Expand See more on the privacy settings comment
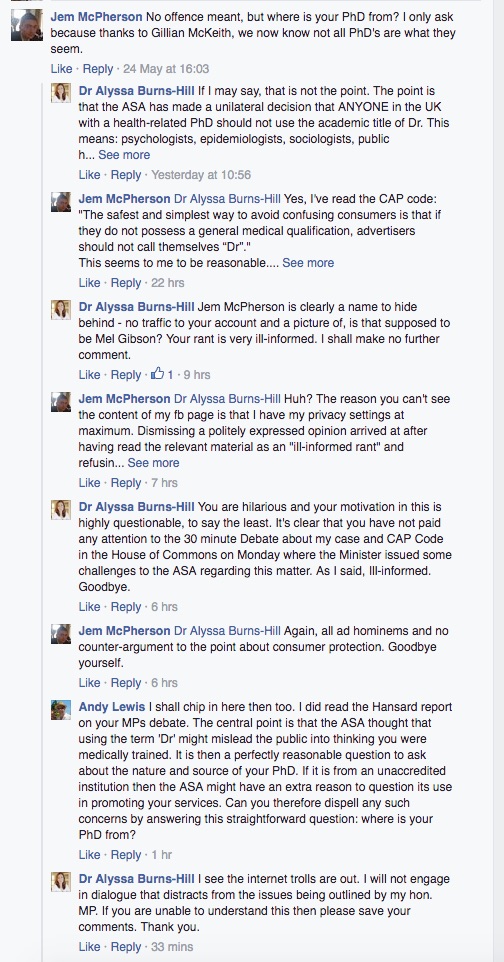Screen dimensions: 504x962 tap(153, 463)
